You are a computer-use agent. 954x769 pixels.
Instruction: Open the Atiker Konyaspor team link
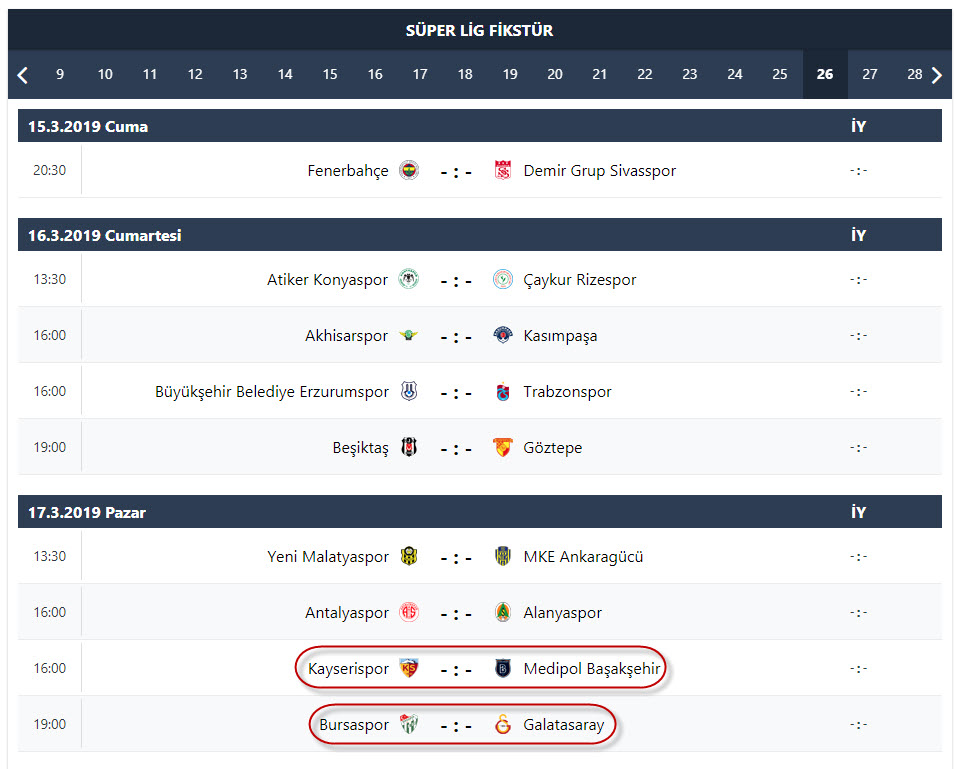click(327, 280)
